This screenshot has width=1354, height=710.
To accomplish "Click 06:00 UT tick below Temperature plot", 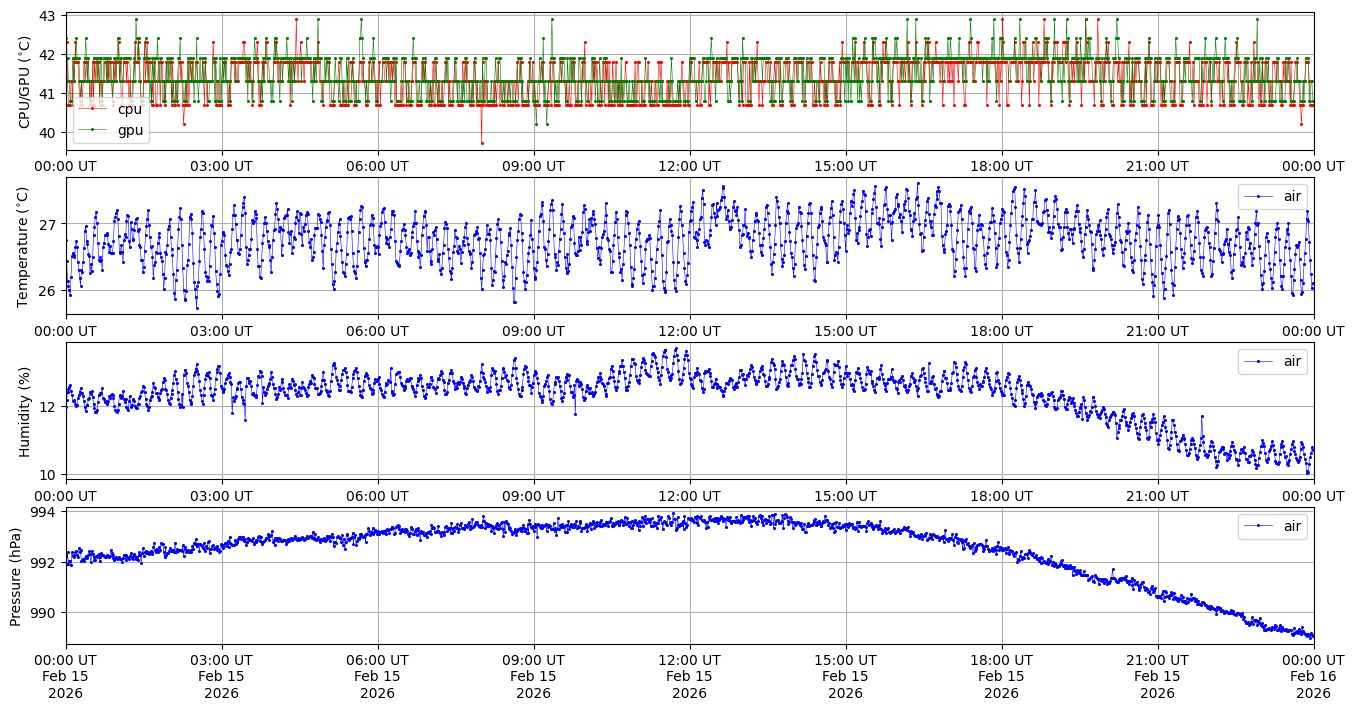I will click(377, 331).
